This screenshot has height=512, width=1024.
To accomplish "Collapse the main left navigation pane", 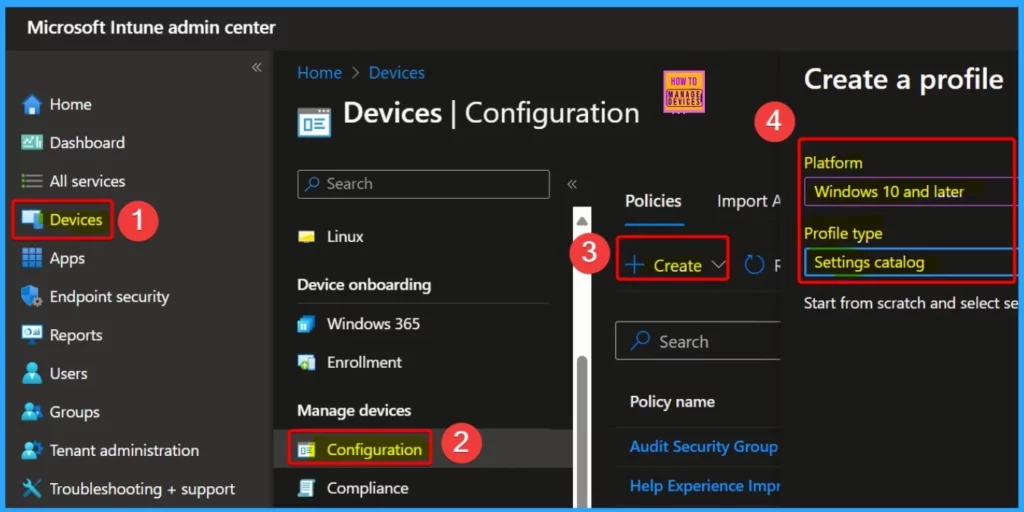I will (257, 67).
